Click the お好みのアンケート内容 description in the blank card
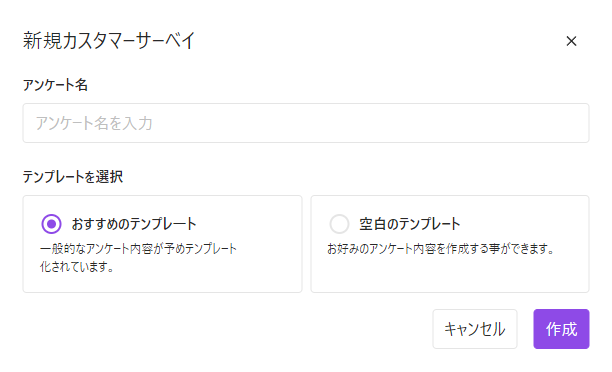612x372 pixels. [441, 249]
